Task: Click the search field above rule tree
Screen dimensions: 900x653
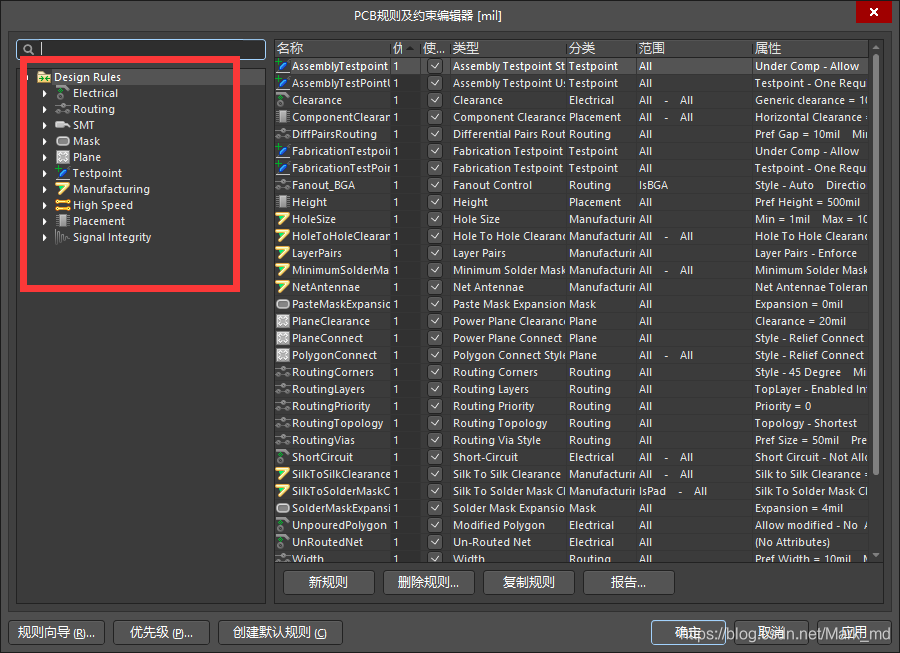Action: [150, 49]
